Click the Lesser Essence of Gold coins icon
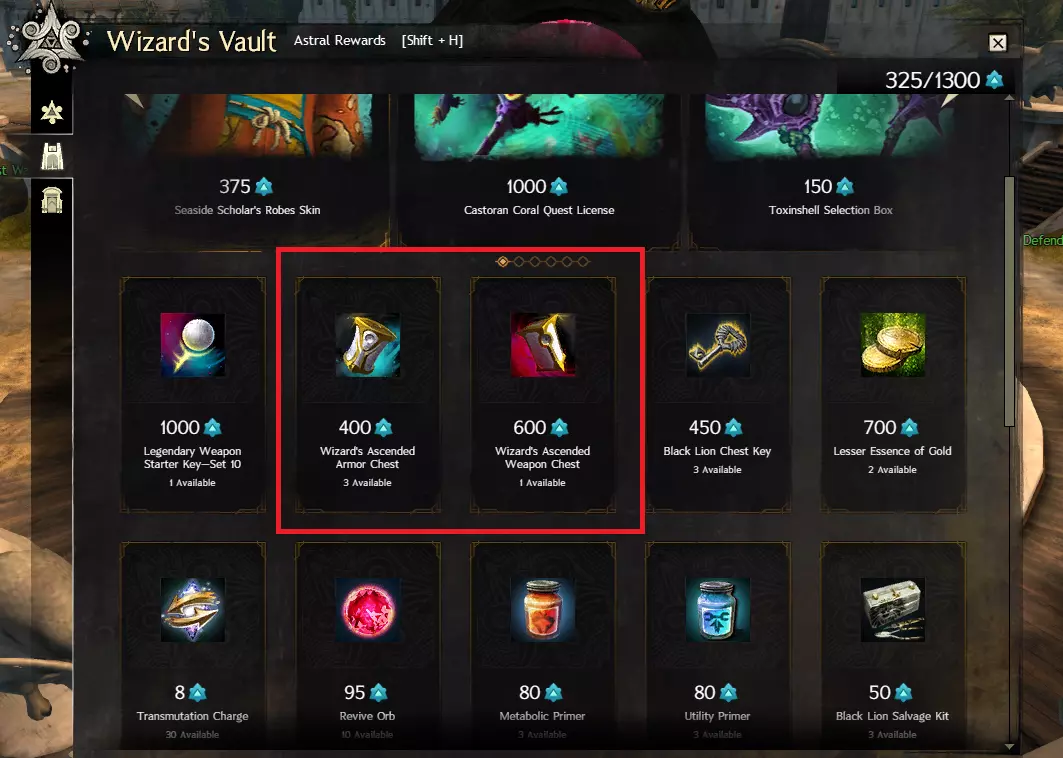Viewport: 1063px width, 758px height. click(x=893, y=345)
